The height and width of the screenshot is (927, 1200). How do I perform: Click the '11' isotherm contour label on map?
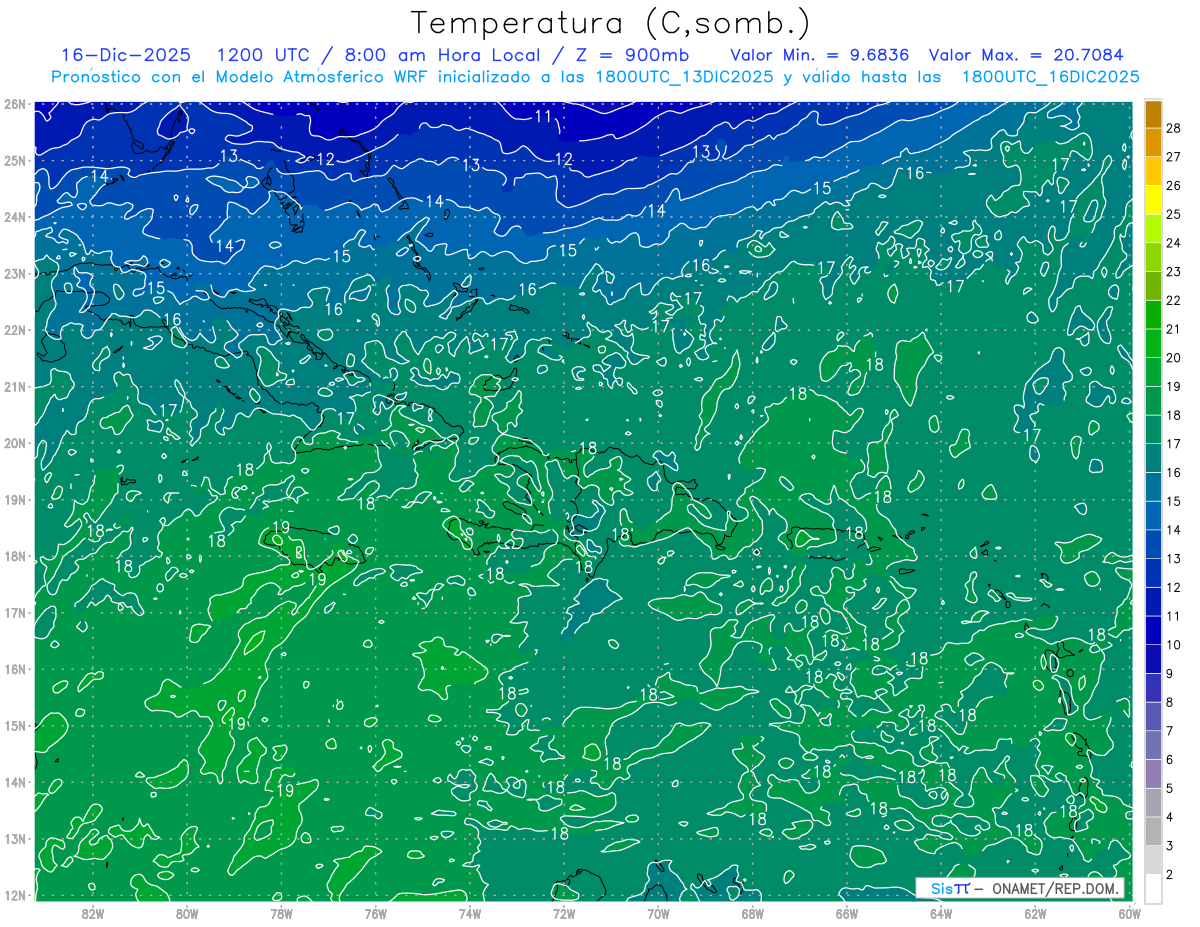click(543, 116)
